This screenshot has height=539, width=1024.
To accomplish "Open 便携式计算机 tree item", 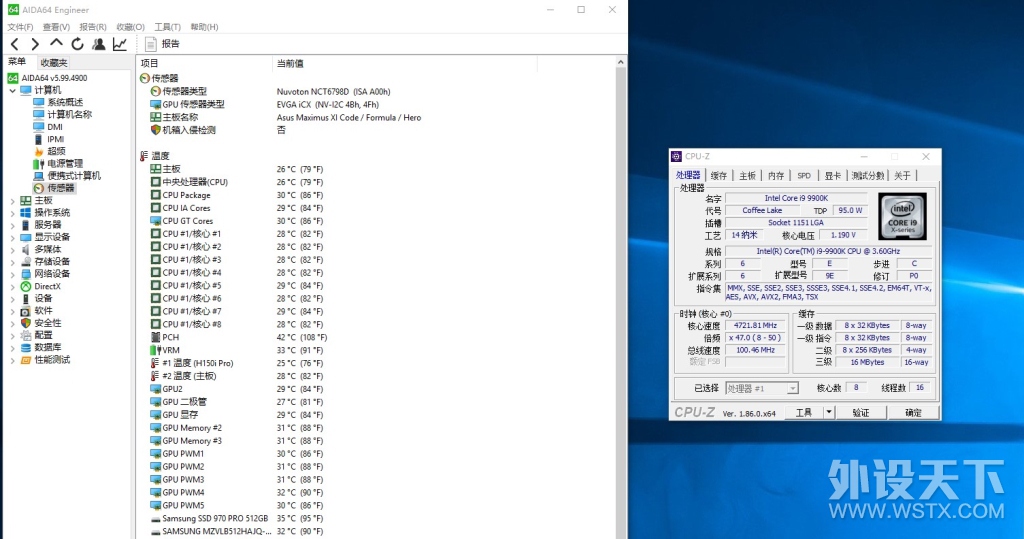I will pos(74,176).
